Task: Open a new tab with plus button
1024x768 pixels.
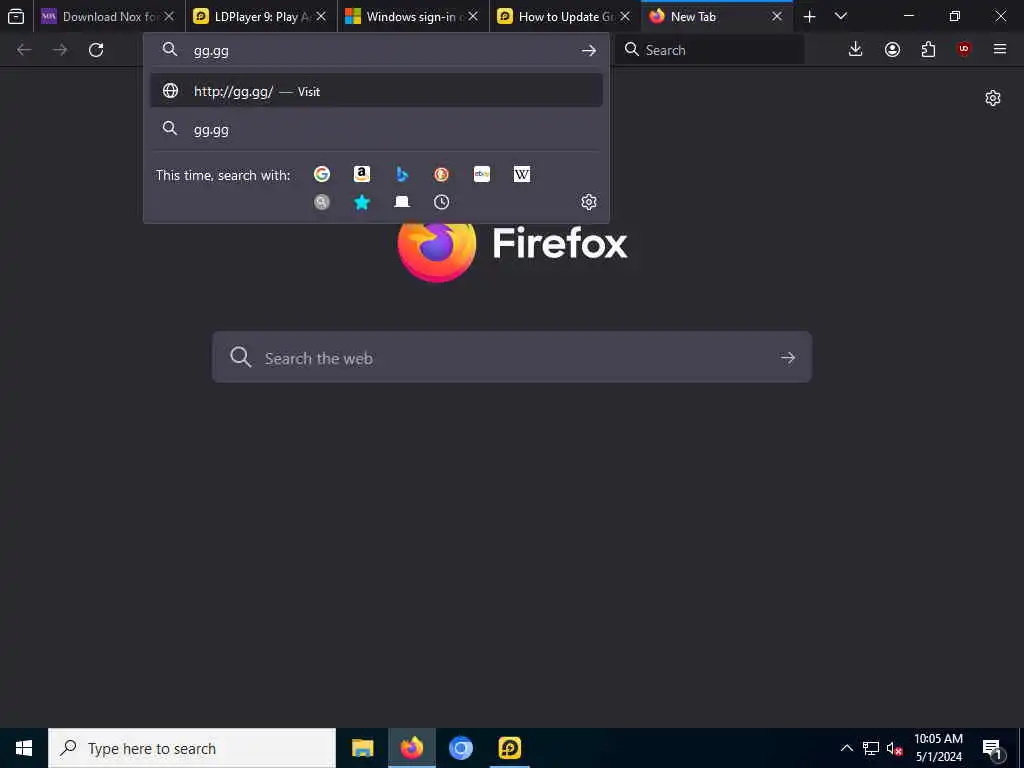Action: coord(809,17)
